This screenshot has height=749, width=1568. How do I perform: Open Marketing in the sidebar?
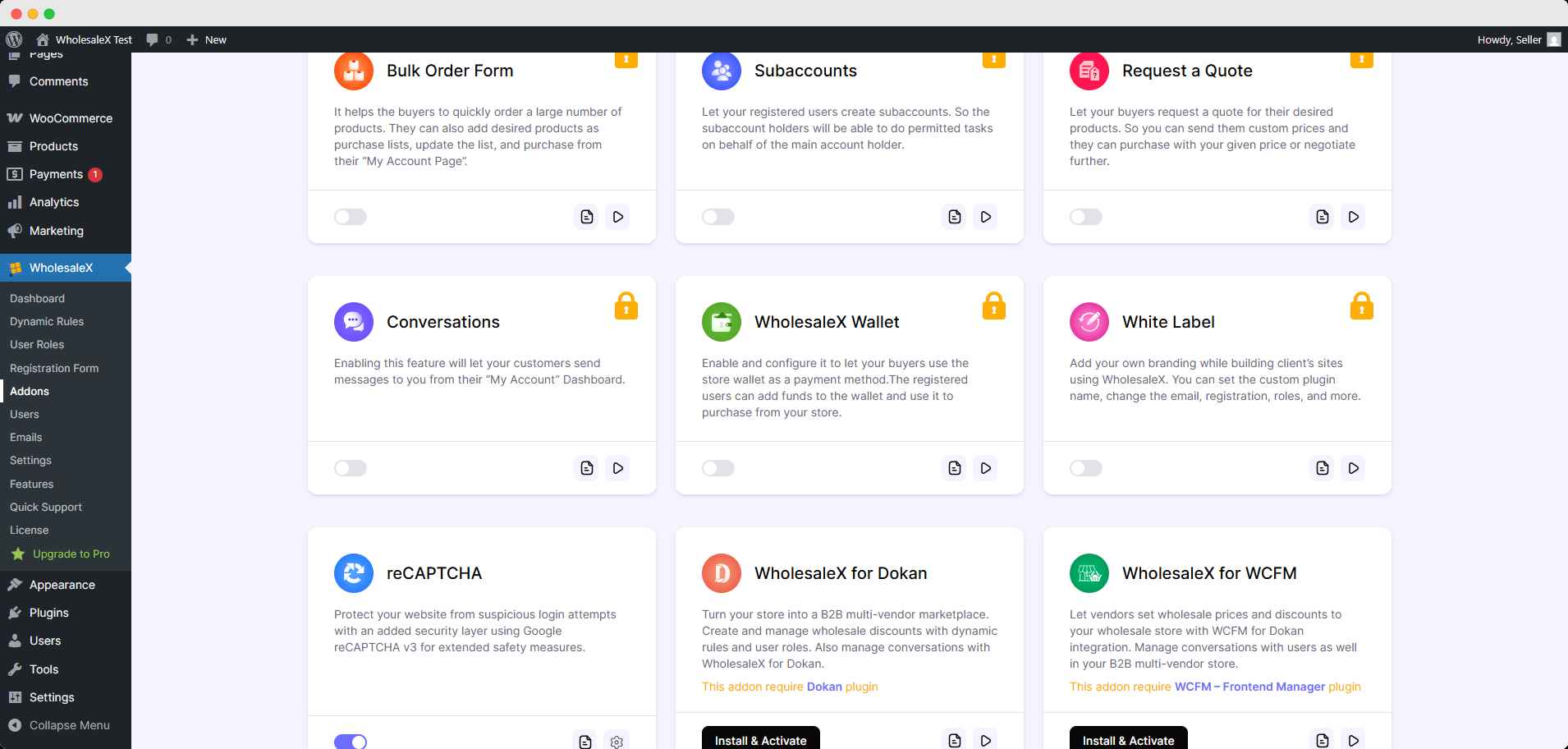66,231
